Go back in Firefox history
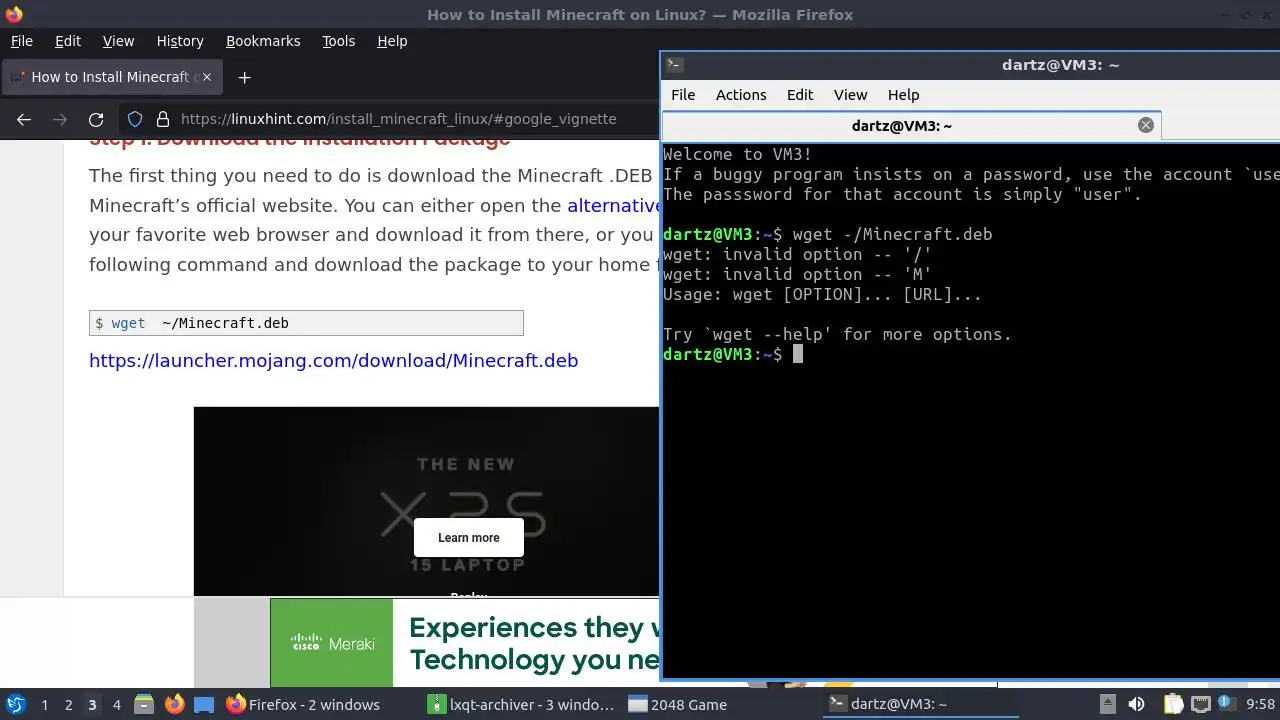Viewport: 1280px width, 720px height. 24,119
